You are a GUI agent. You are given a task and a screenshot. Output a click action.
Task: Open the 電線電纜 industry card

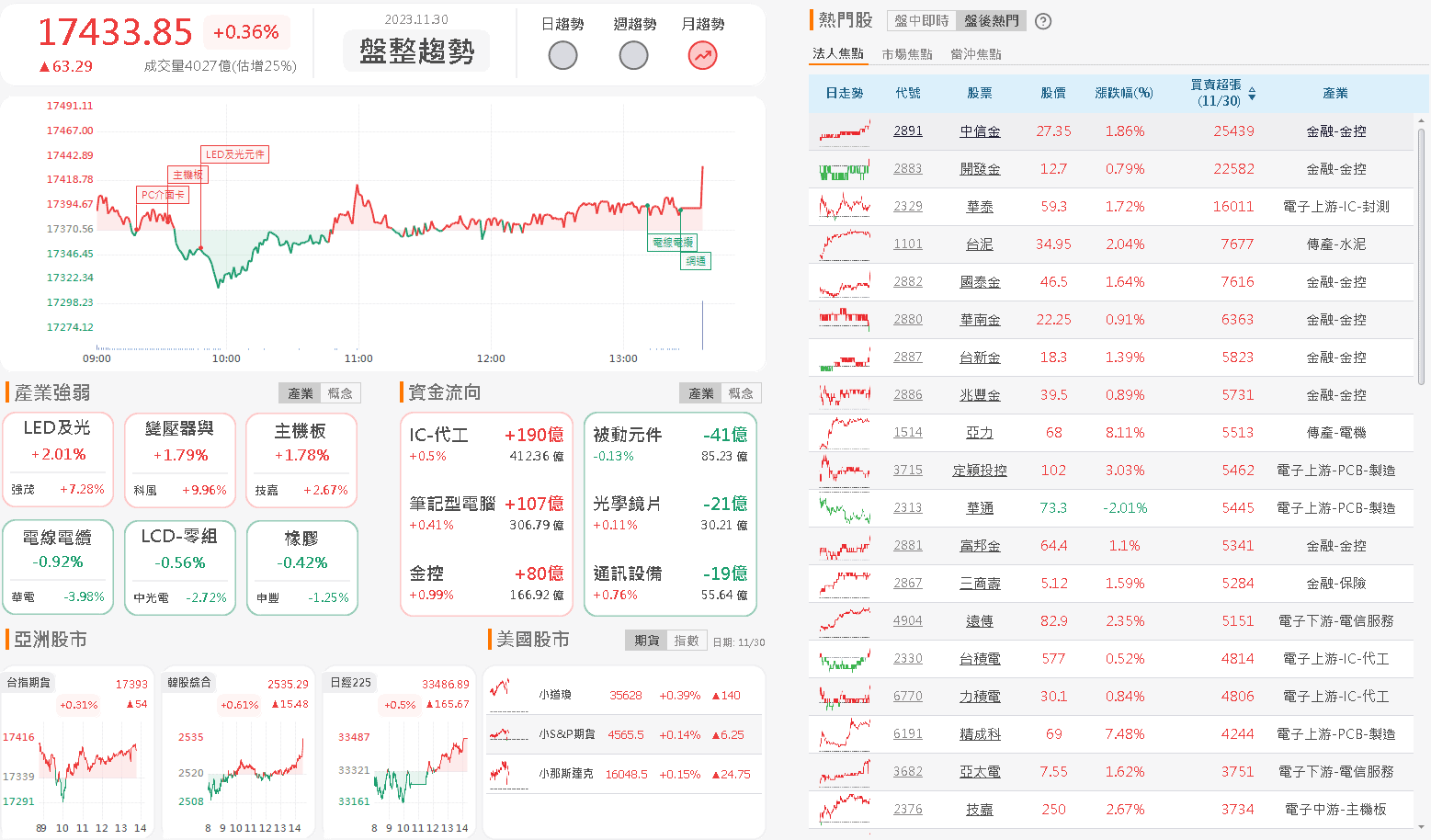point(58,567)
